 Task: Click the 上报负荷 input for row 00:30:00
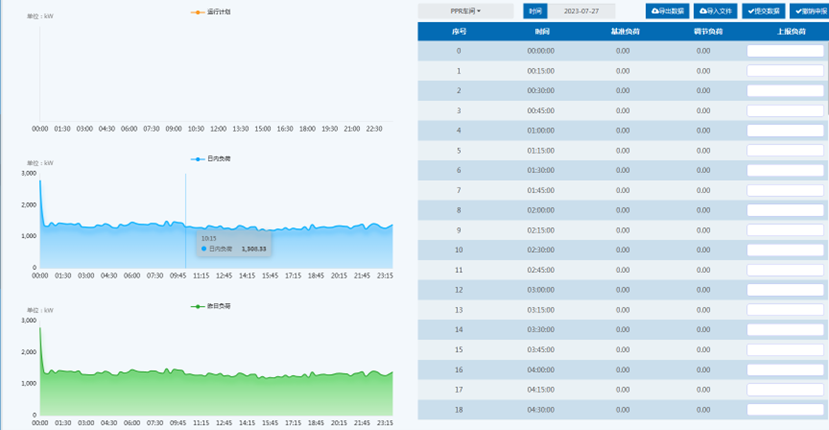tap(785, 90)
